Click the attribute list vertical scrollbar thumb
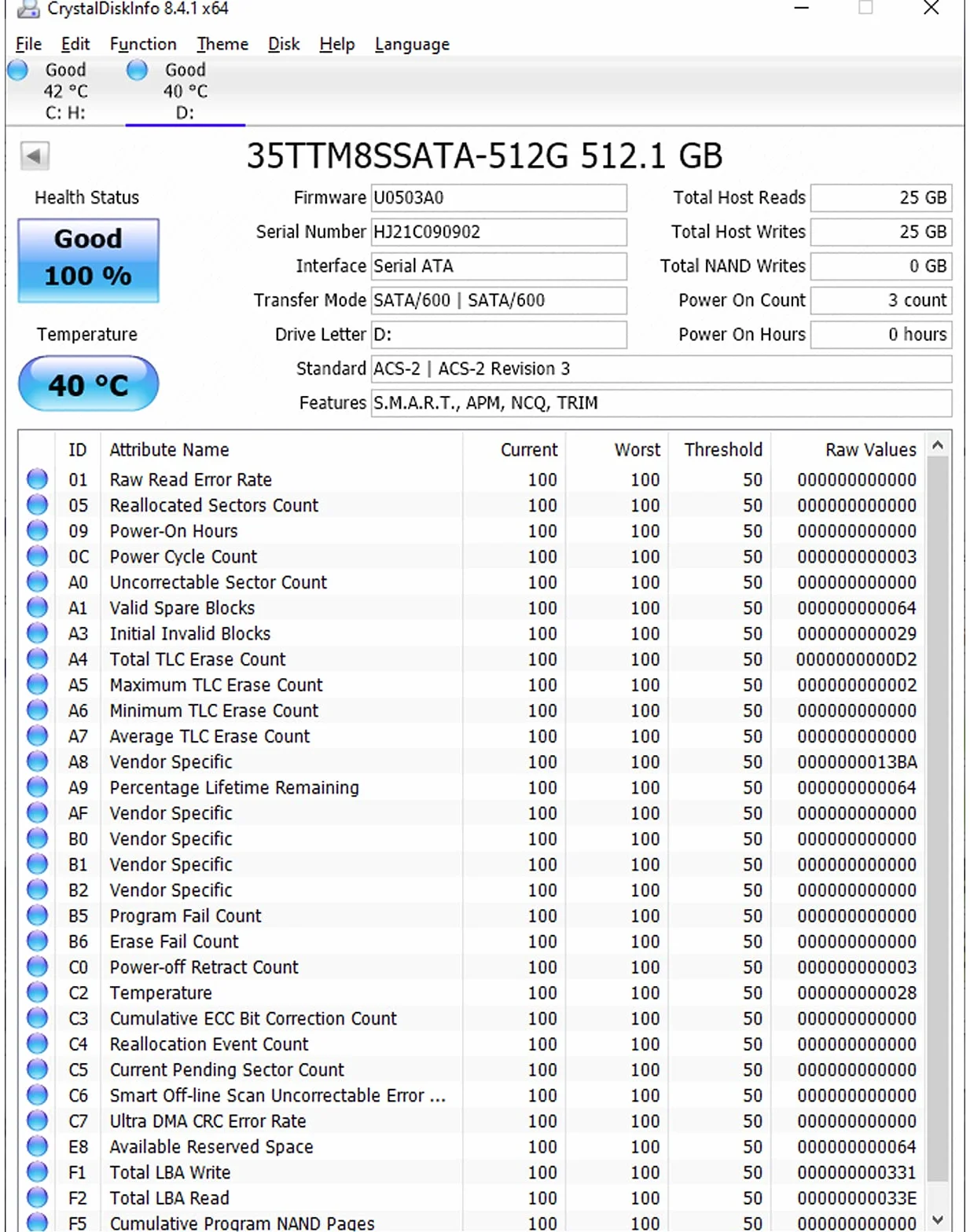The height and width of the screenshot is (1232, 970). tap(938, 817)
